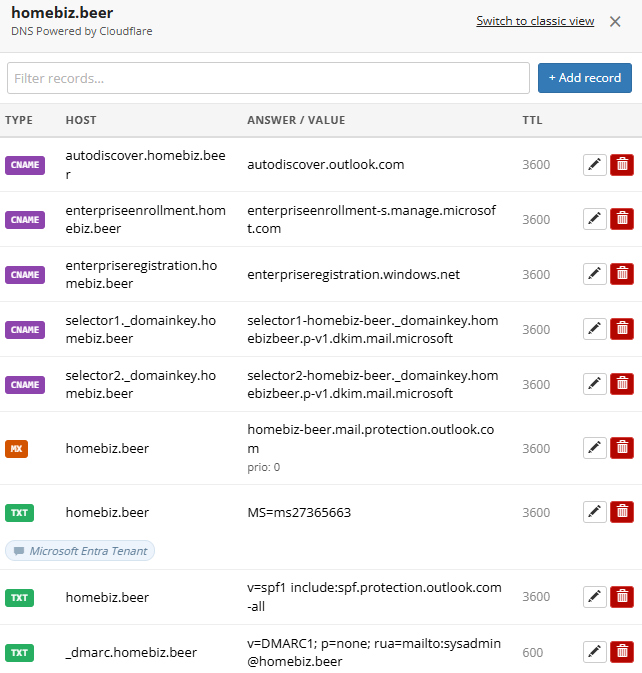Open Switch to classic view link

click(535, 21)
